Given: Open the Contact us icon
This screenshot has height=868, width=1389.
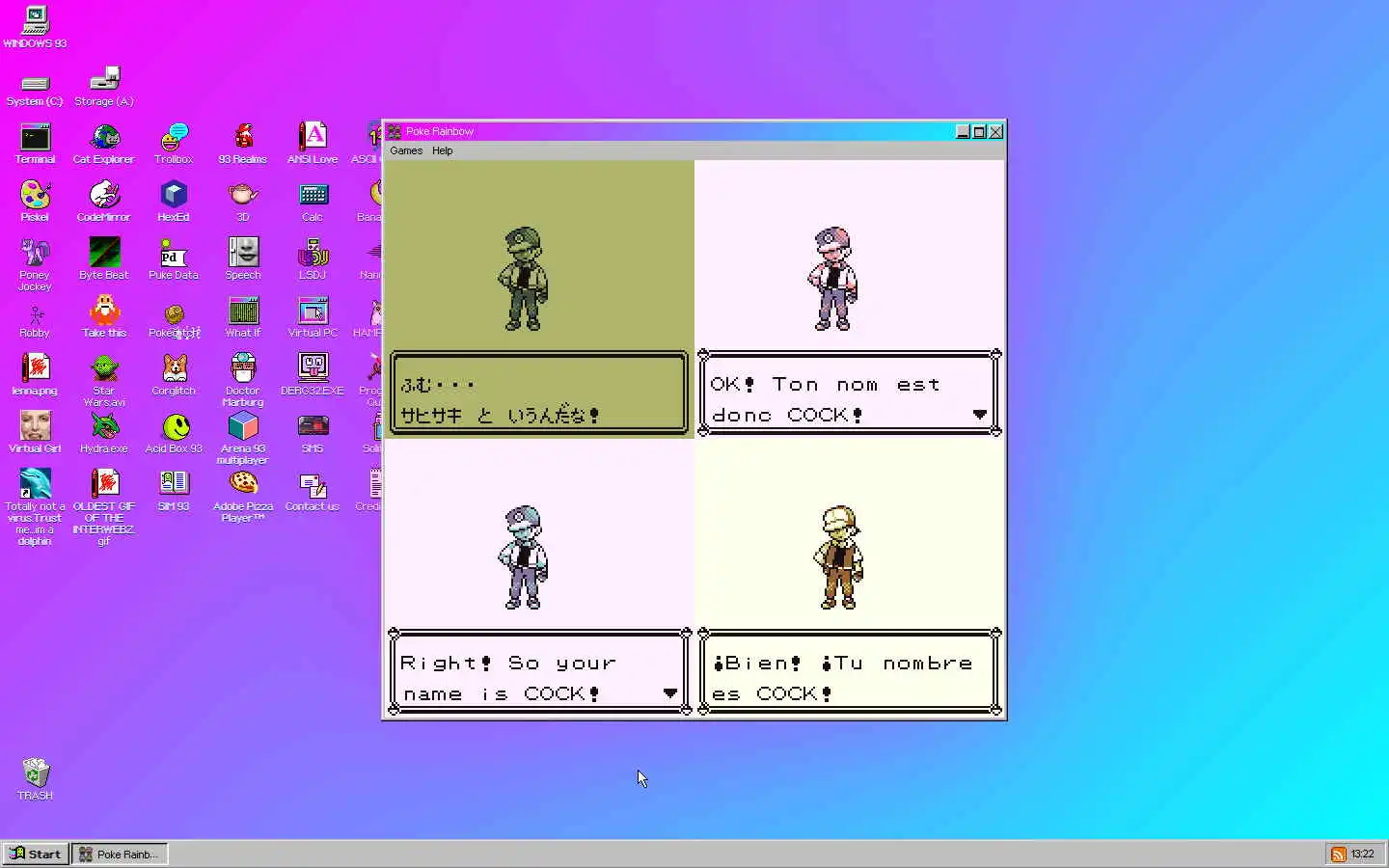Looking at the screenshot, I should (x=313, y=491).
